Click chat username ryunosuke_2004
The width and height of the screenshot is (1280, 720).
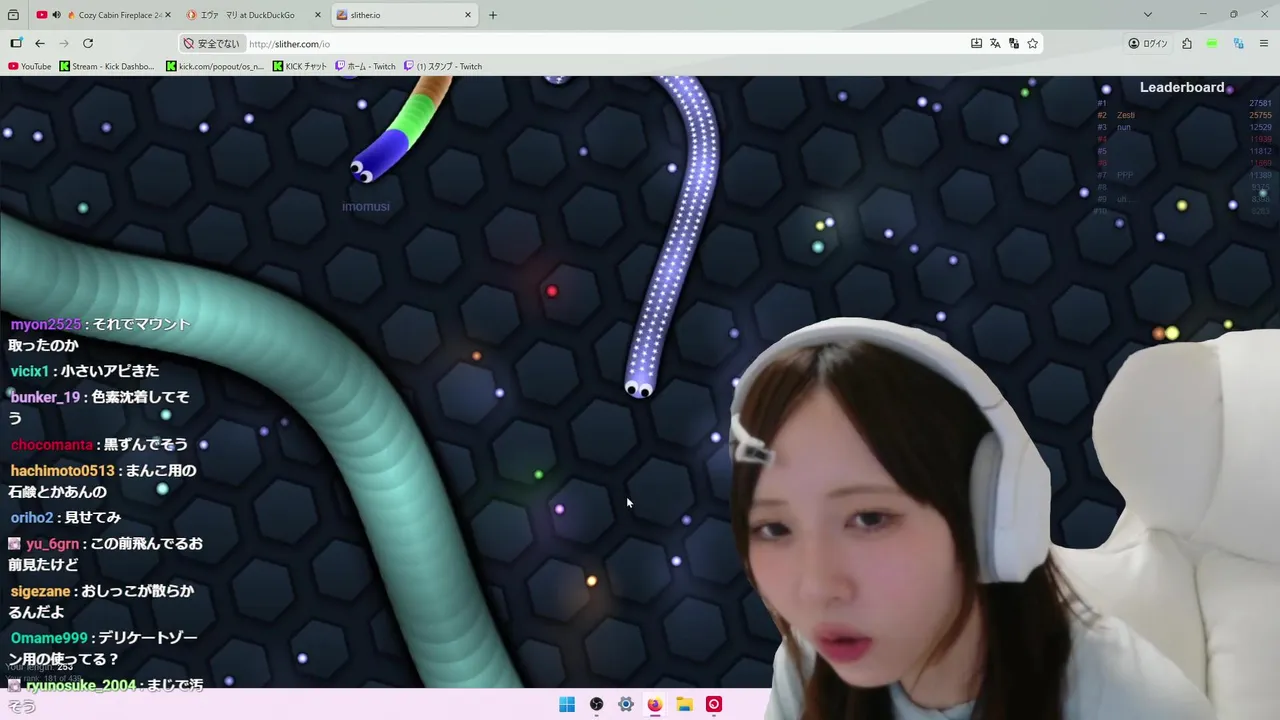[x=81, y=685]
